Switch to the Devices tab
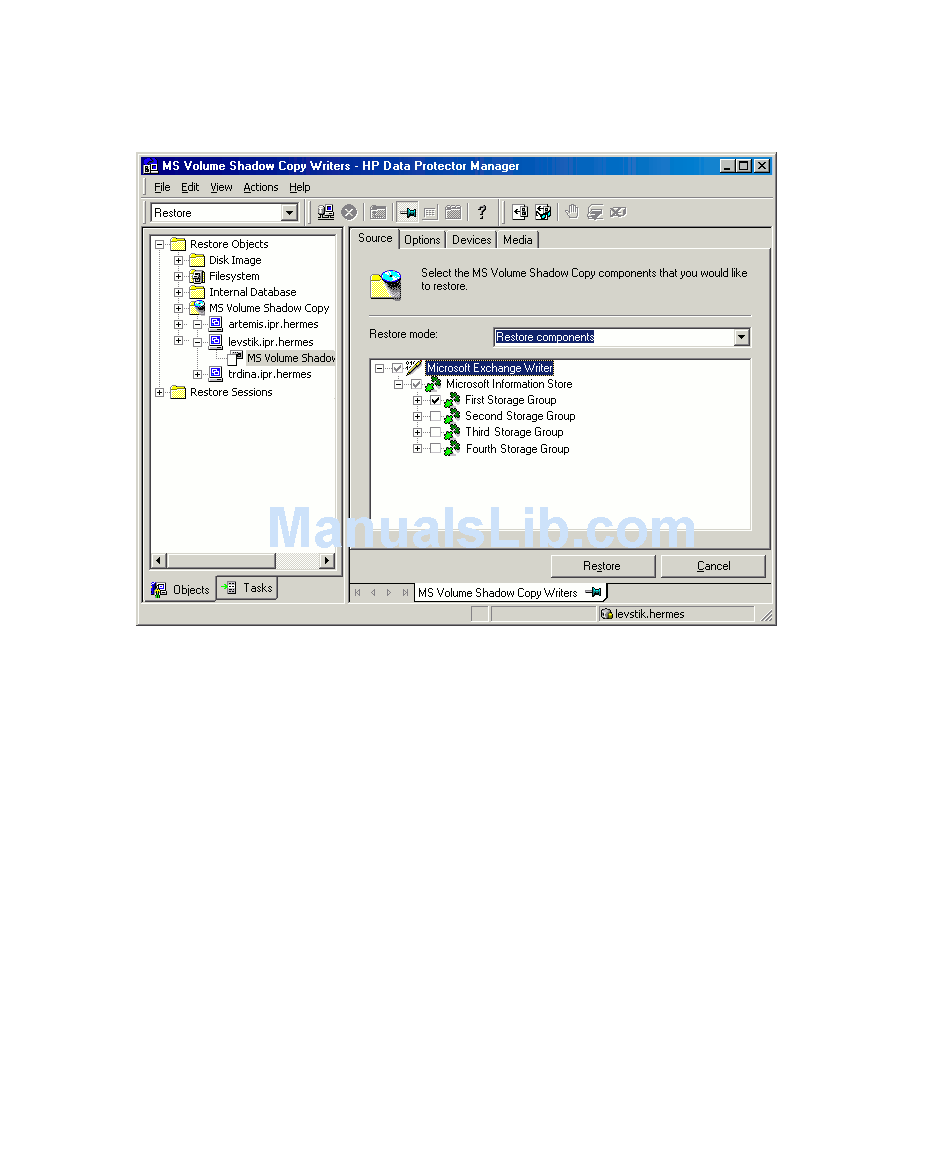The width and height of the screenshot is (950, 1165). [x=472, y=240]
